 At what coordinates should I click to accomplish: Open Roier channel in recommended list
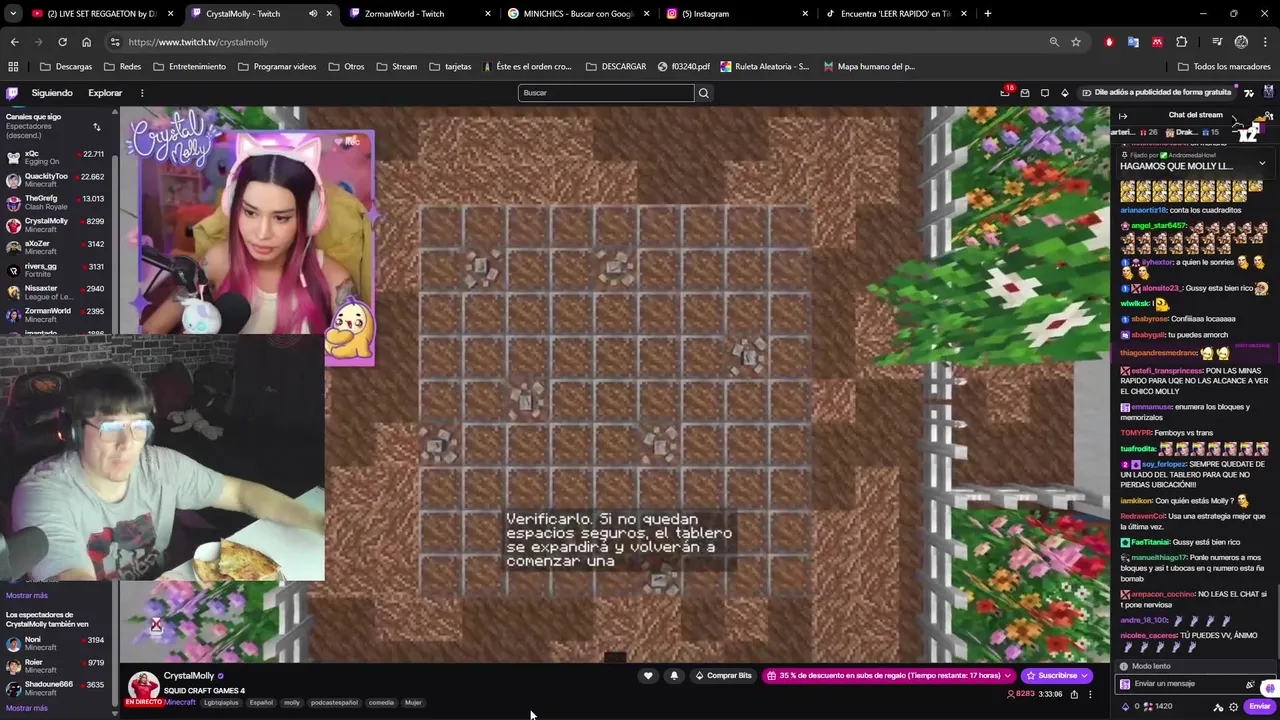55,666
